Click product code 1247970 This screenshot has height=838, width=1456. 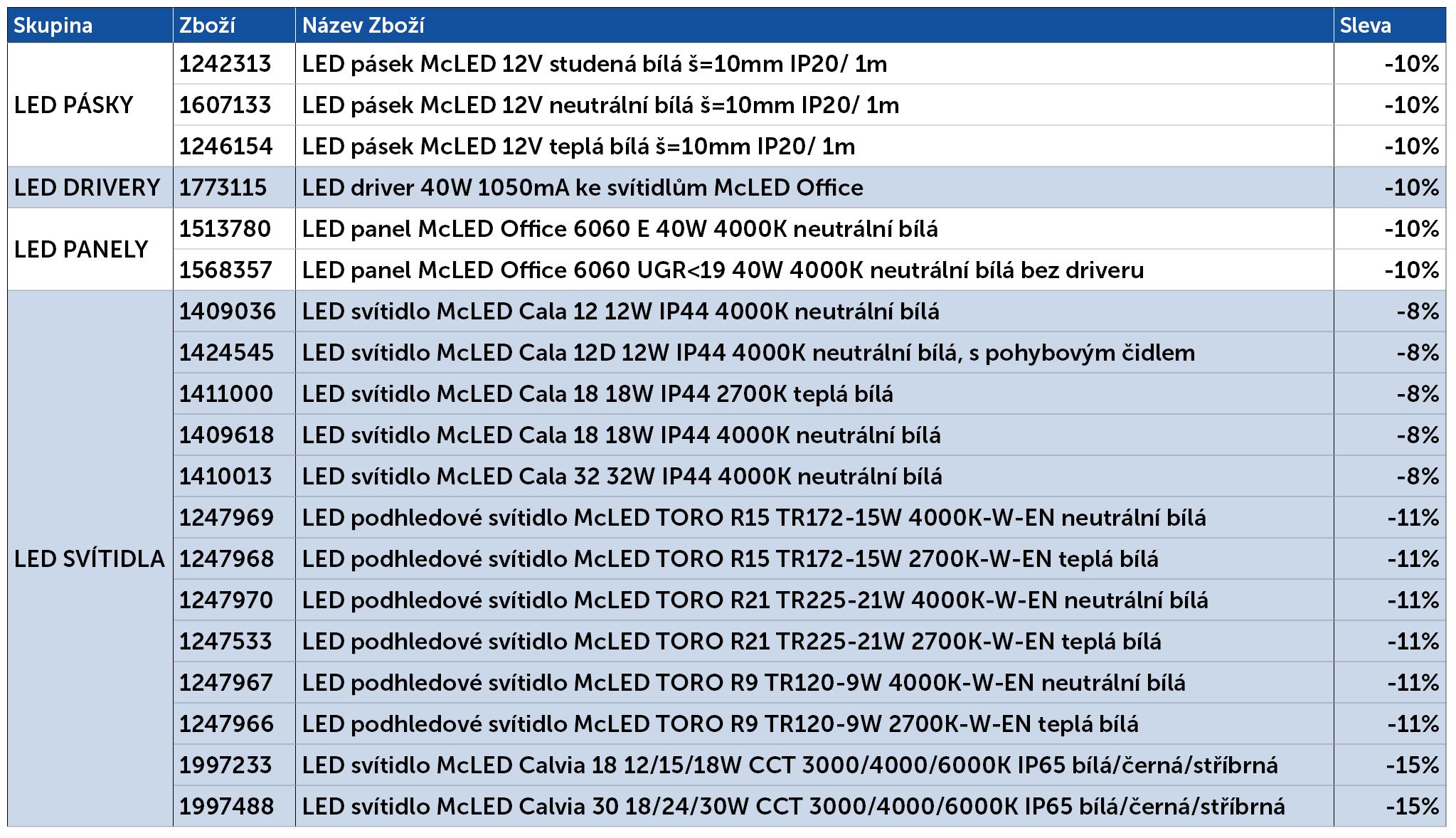click(x=225, y=600)
